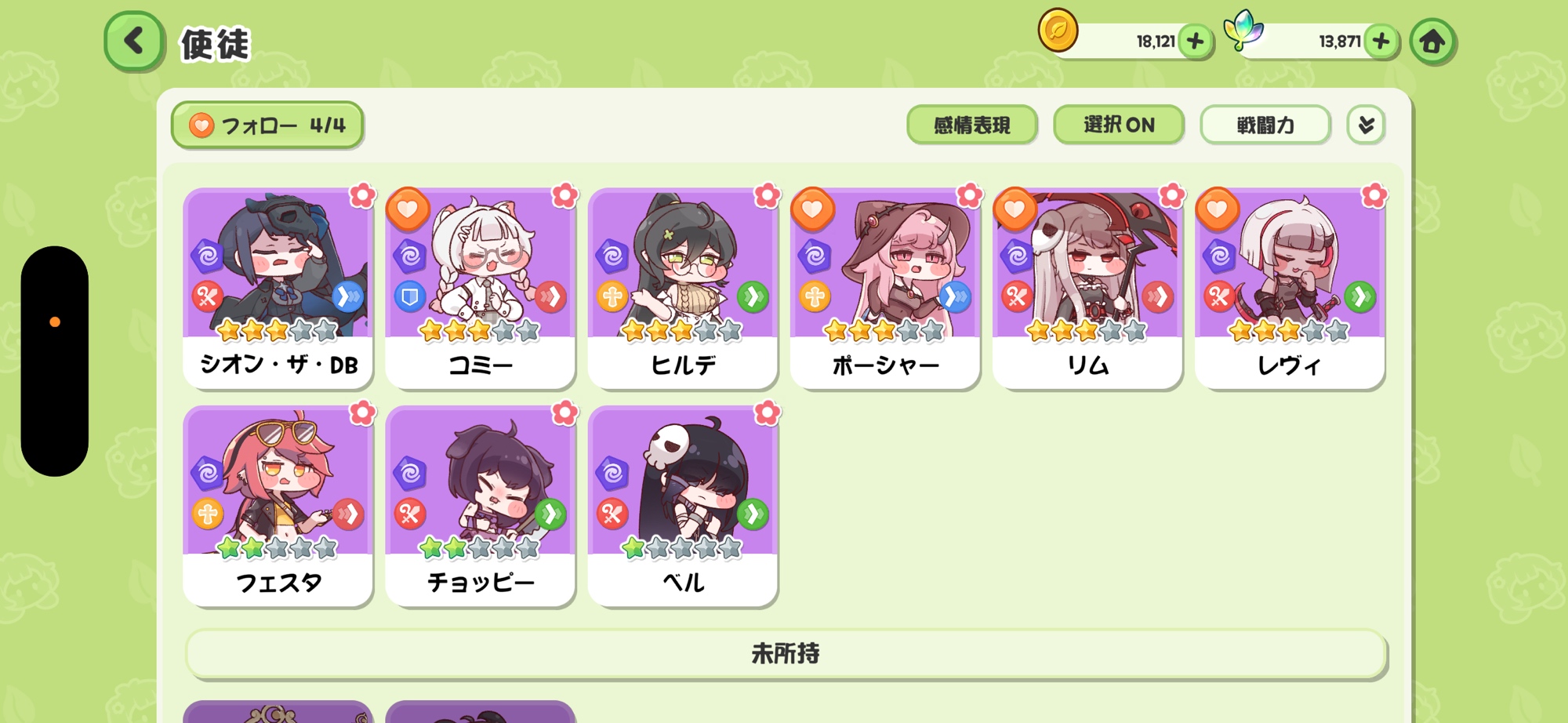
Task: Go back using the green arrow button
Action: pyautogui.click(x=134, y=41)
